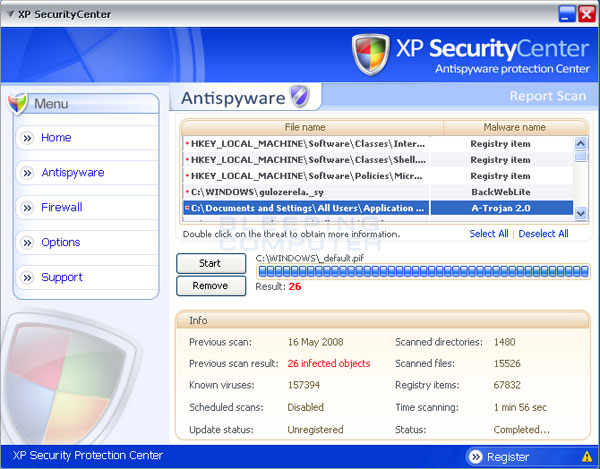Open the Home menu item
This screenshot has height=469, width=600.
point(88,138)
